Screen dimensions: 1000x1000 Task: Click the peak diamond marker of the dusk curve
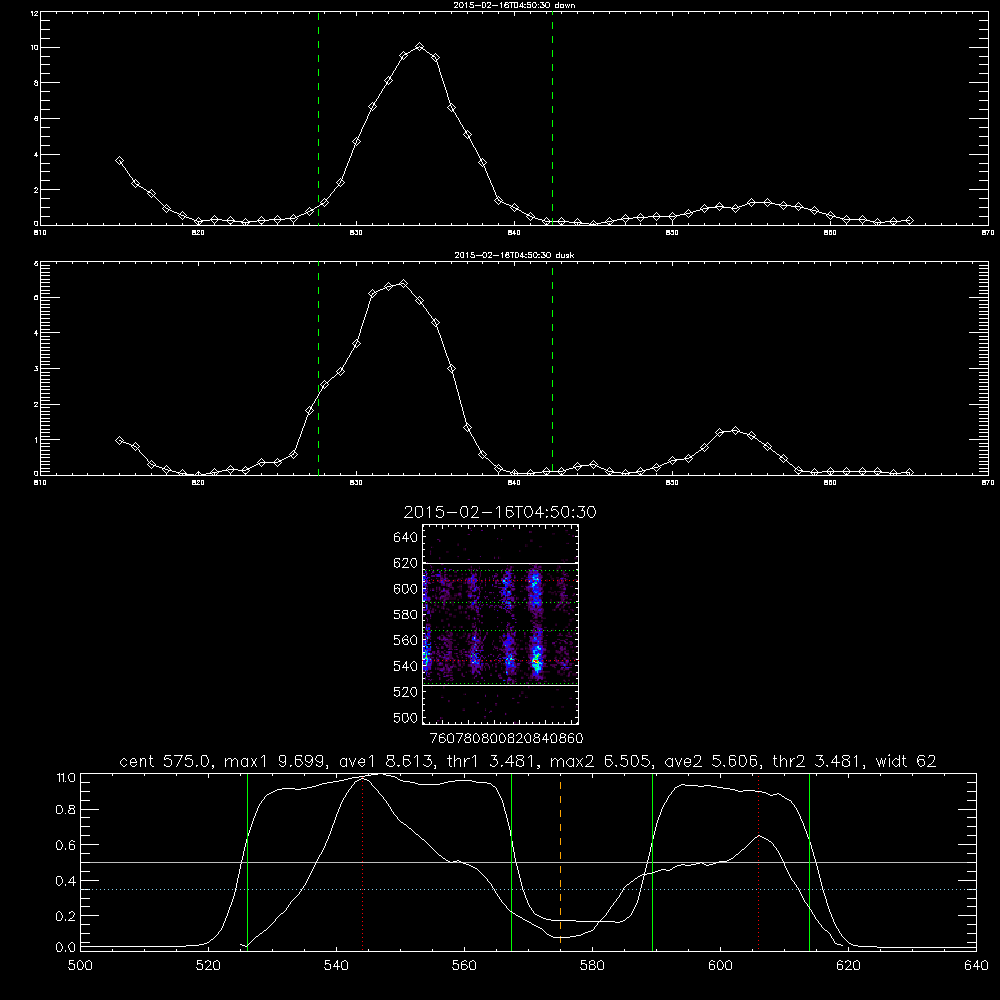pos(403,283)
